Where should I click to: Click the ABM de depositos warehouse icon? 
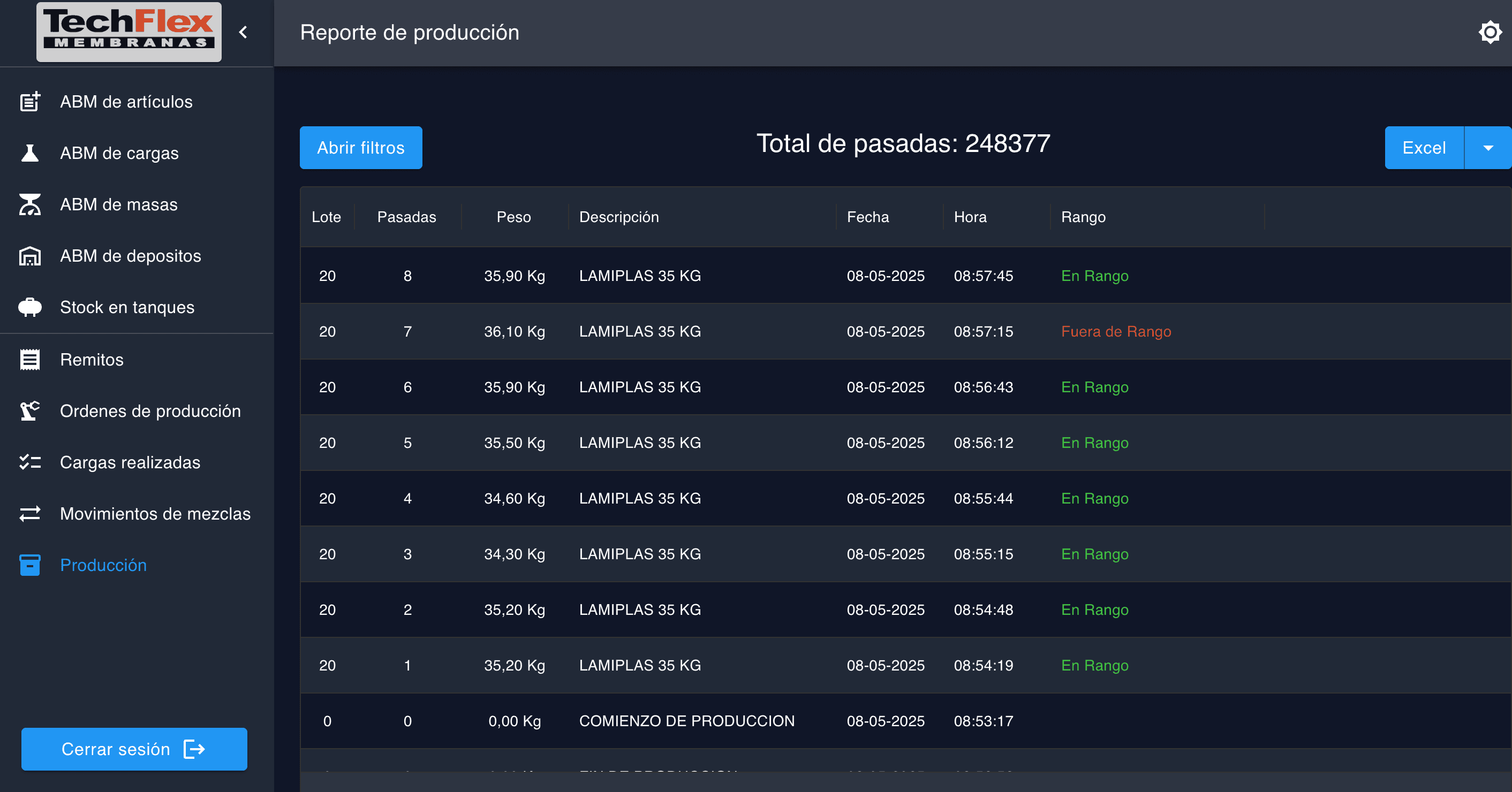coord(30,256)
